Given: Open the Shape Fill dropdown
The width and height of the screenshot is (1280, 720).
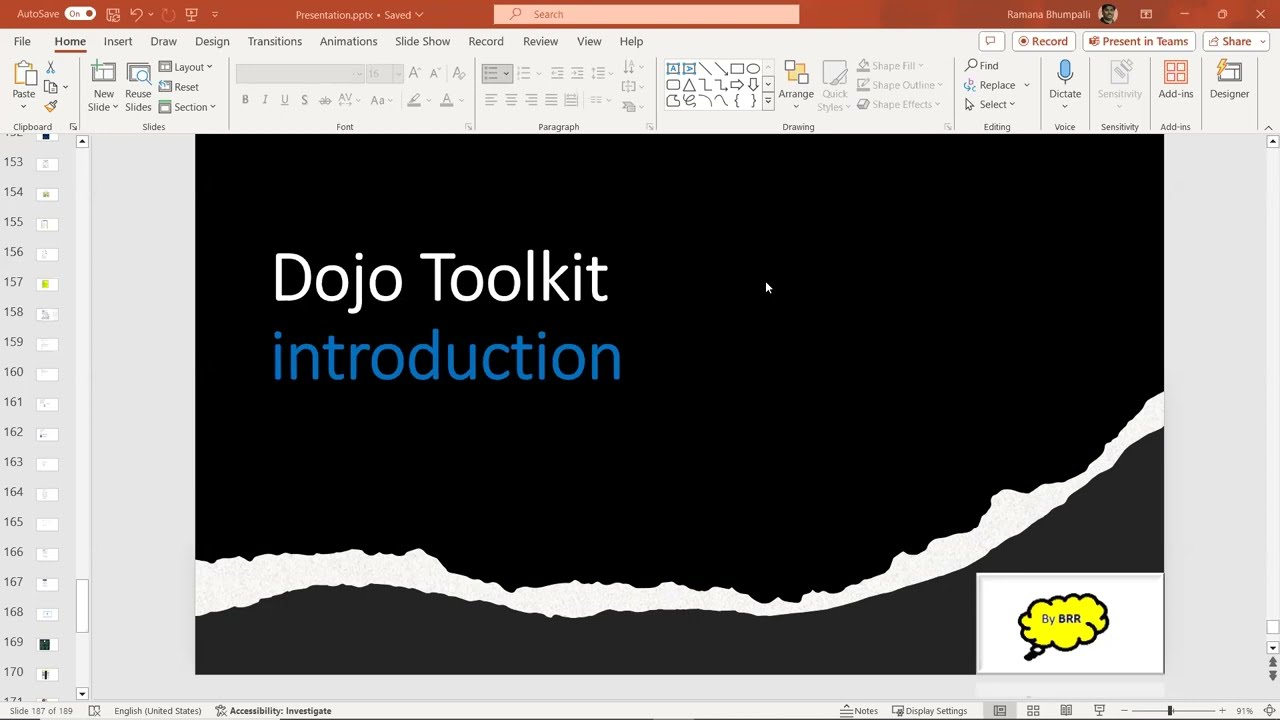Looking at the screenshot, I should click(x=891, y=66).
